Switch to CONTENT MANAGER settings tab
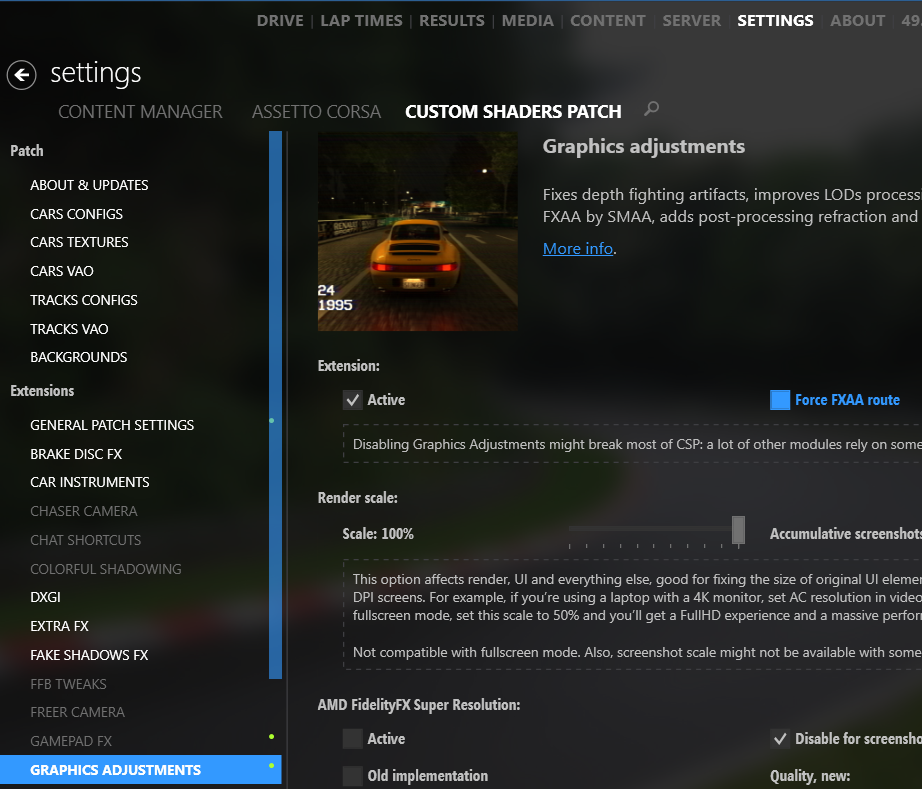The width and height of the screenshot is (922, 789). tap(140, 112)
